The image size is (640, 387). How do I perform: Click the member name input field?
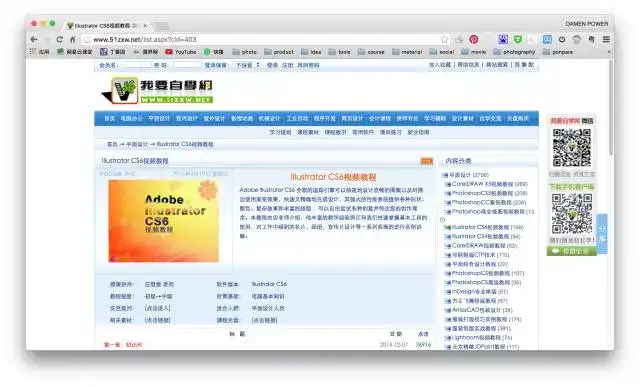(x=135, y=65)
